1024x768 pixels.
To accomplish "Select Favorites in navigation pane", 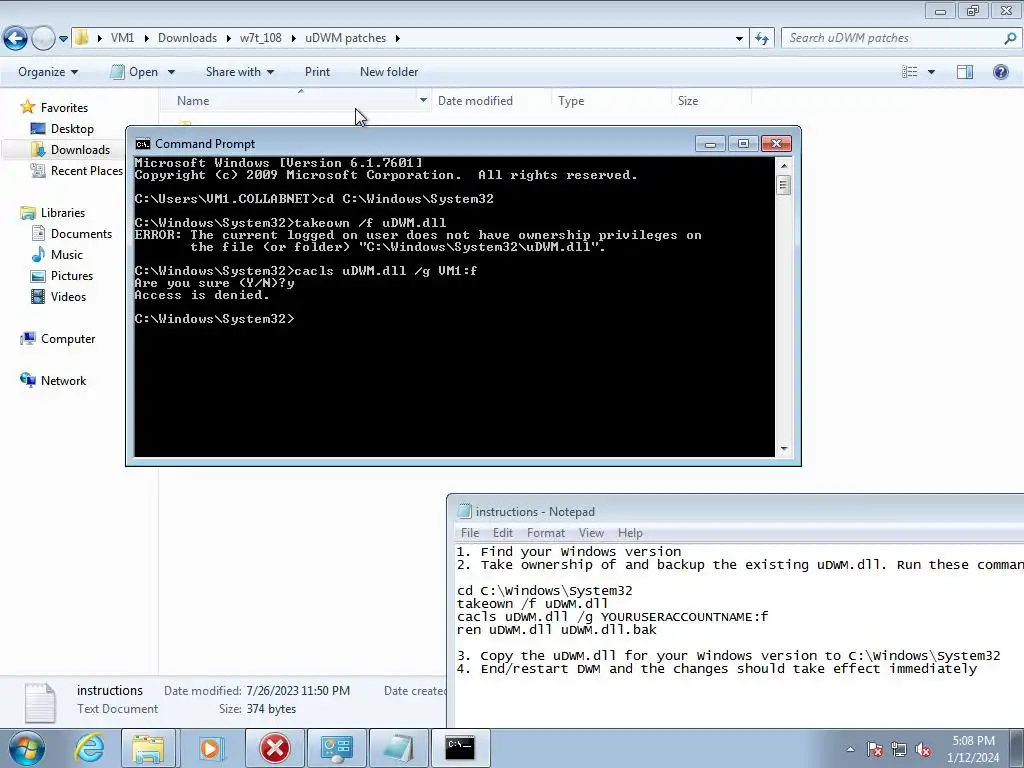I will 64,108.
